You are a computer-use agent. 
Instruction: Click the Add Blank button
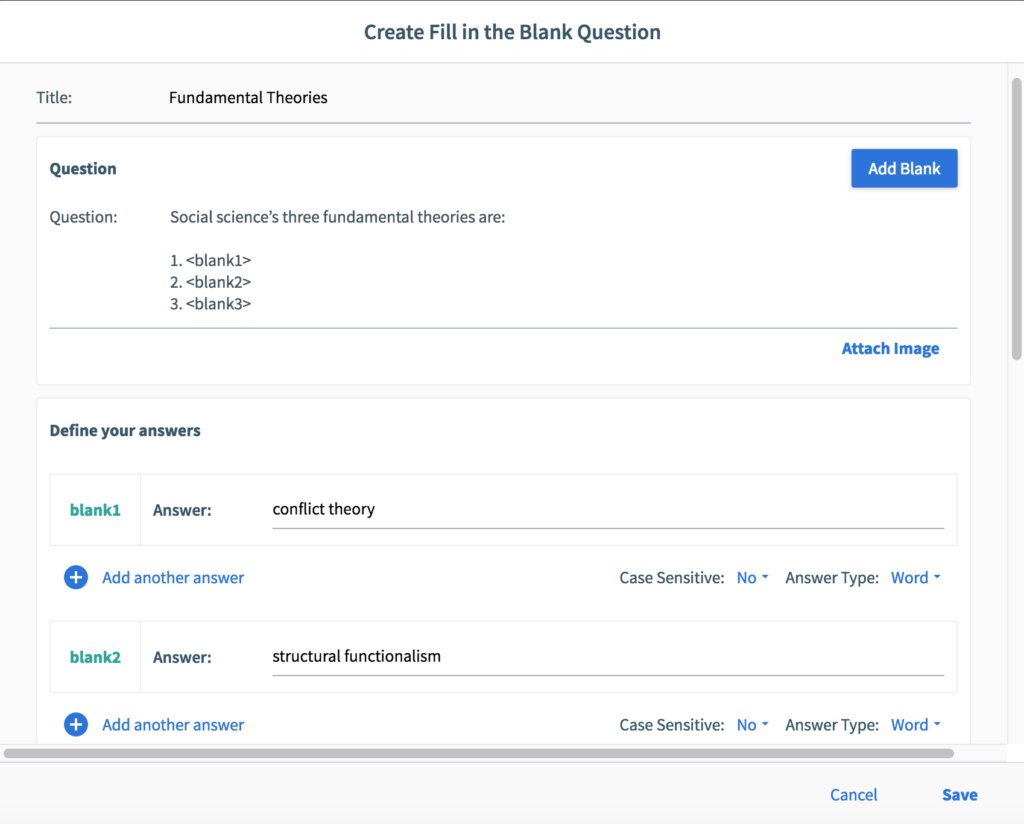[x=903, y=168]
